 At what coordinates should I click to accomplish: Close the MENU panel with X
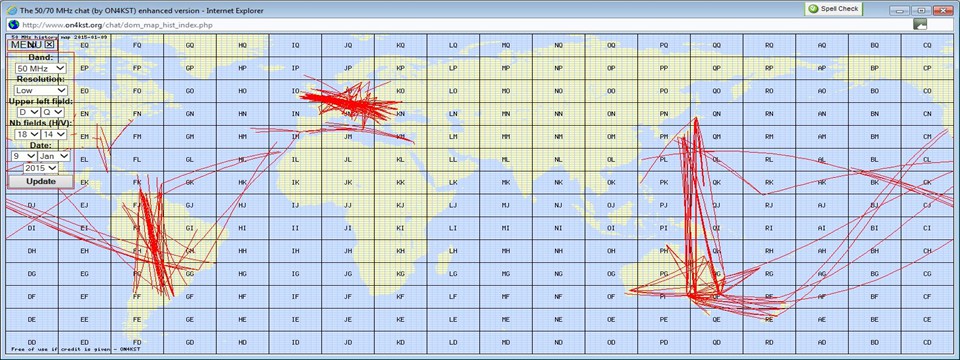50,44
